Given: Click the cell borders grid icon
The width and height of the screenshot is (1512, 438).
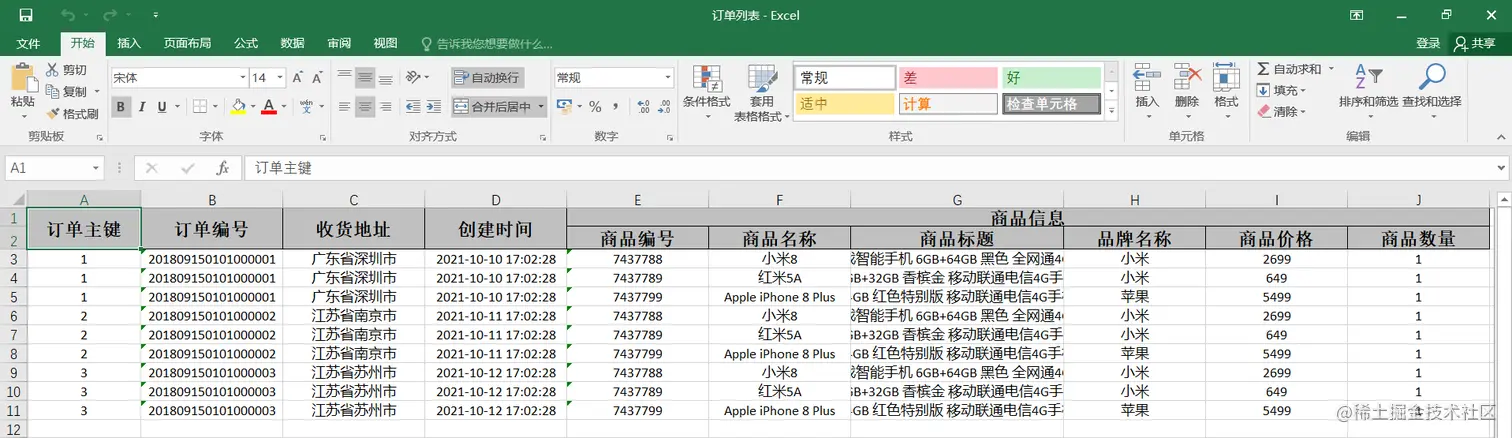Looking at the screenshot, I should [x=200, y=106].
